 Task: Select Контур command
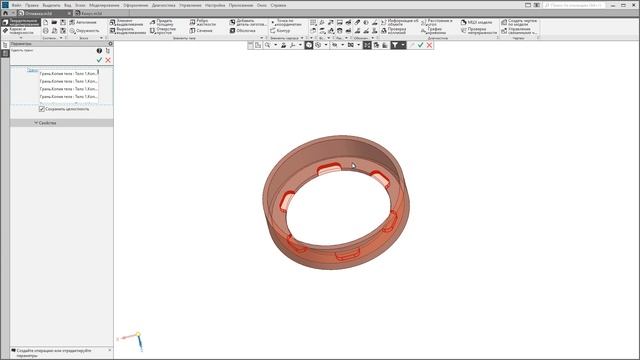(280, 31)
